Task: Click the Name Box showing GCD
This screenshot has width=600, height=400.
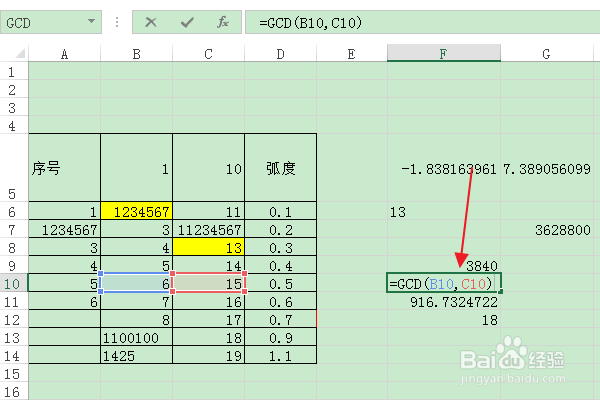Action: pos(51,22)
